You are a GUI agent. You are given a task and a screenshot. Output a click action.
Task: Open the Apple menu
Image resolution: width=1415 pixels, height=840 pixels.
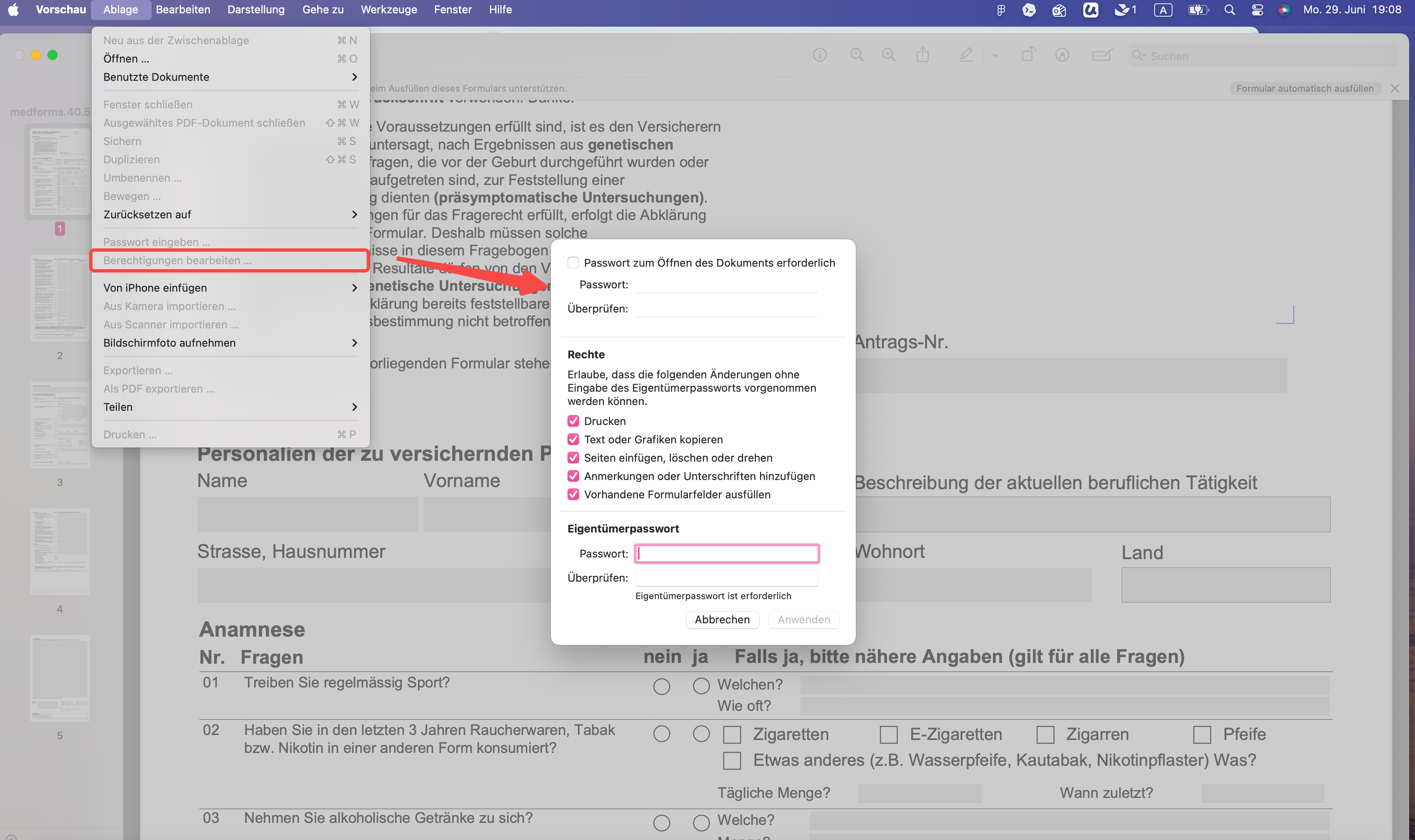point(14,10)
